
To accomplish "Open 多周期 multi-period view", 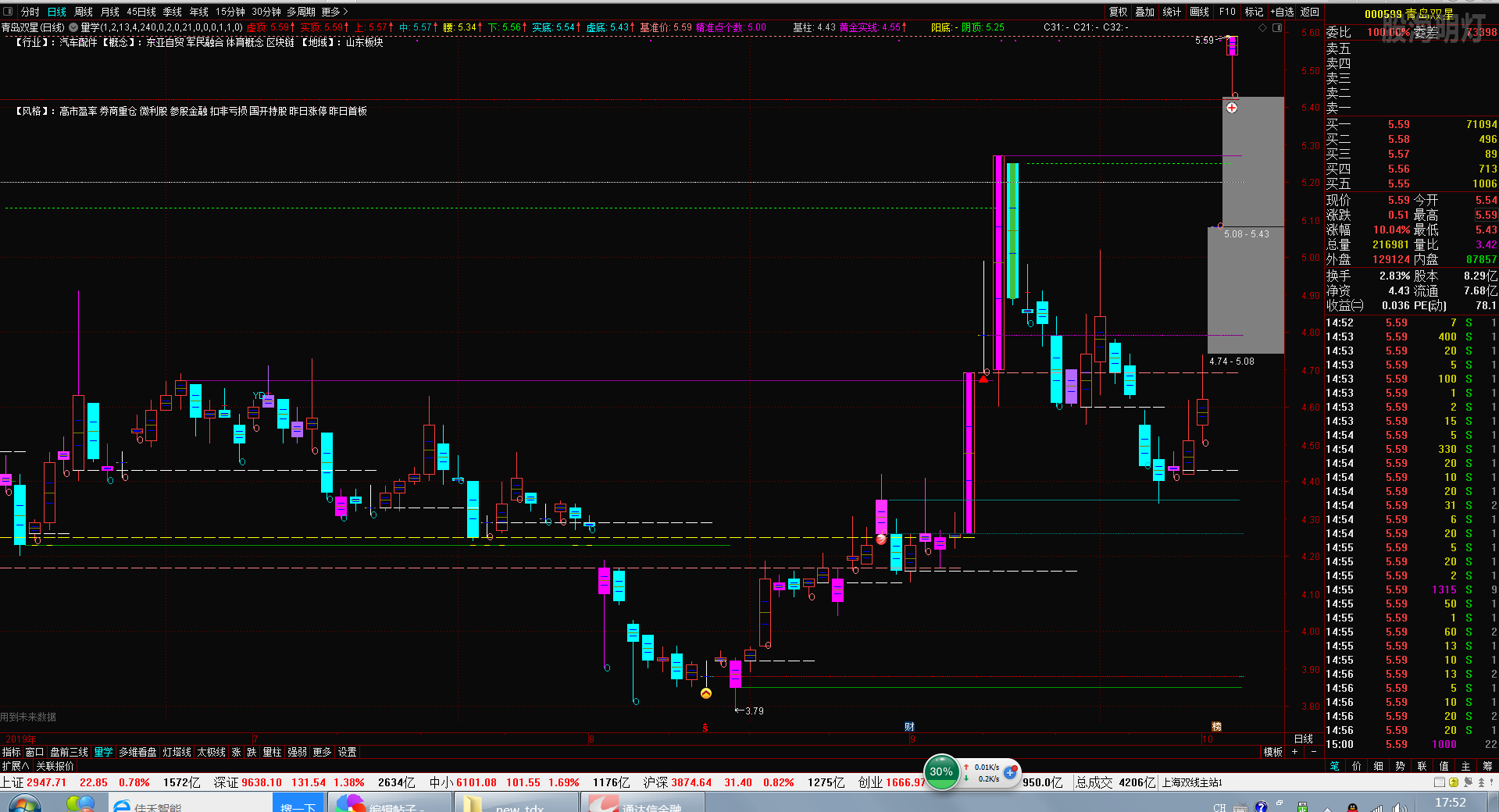I will click(302, 12).
